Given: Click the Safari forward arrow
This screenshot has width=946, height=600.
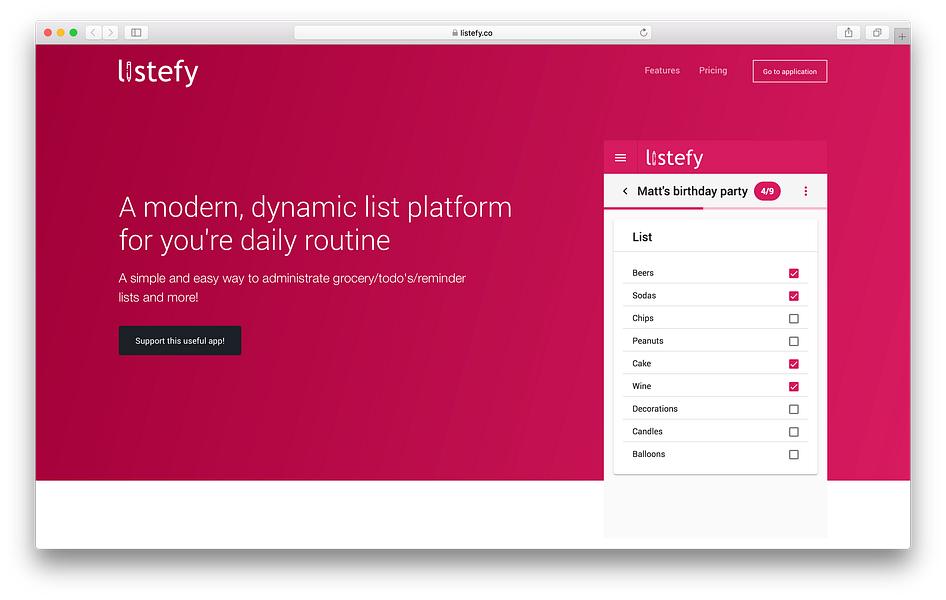Looking at the screenshot, I should pyautogui.click(x=110, y=33).
